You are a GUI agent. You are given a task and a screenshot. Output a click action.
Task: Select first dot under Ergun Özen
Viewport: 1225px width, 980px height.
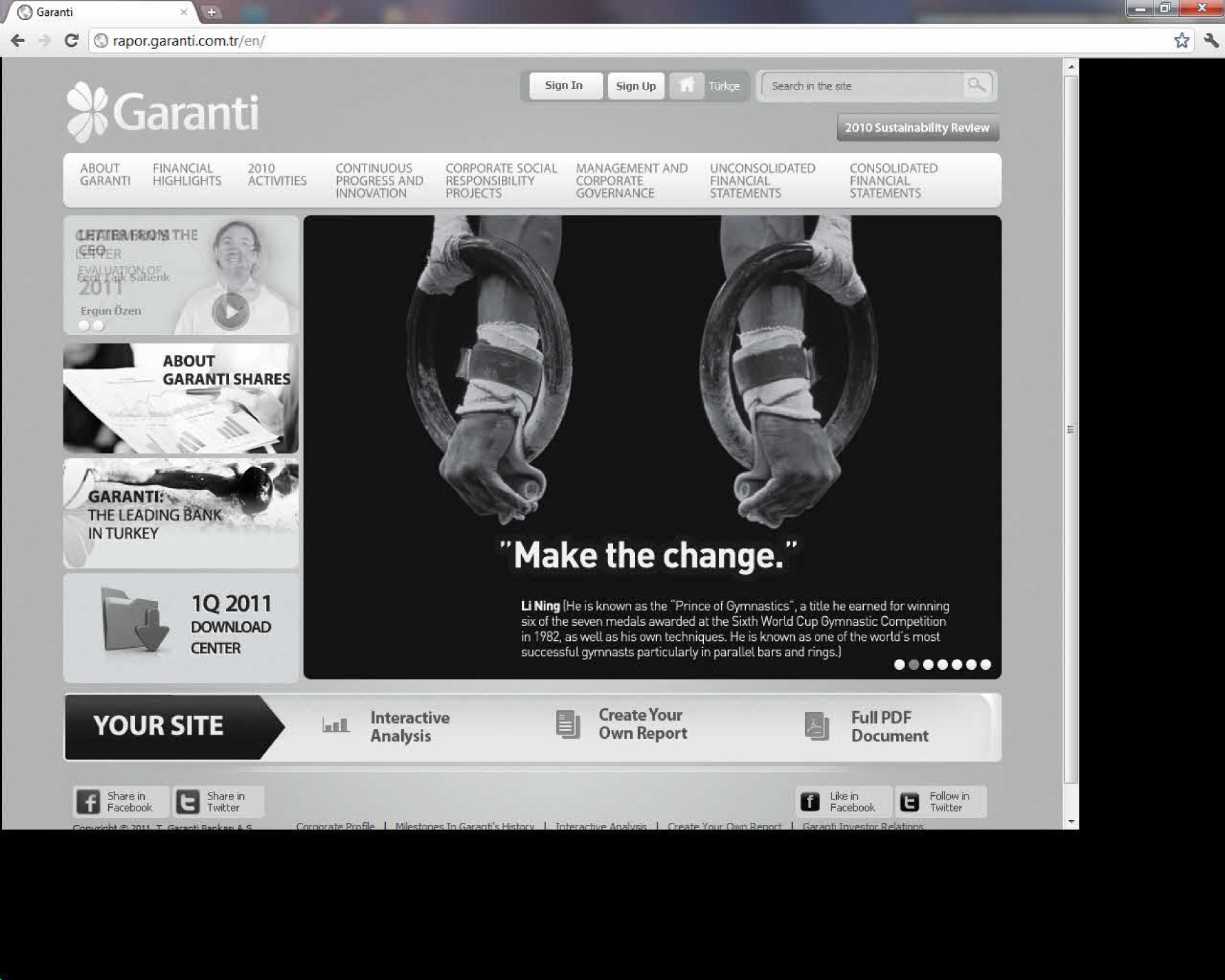pos(84,325)
